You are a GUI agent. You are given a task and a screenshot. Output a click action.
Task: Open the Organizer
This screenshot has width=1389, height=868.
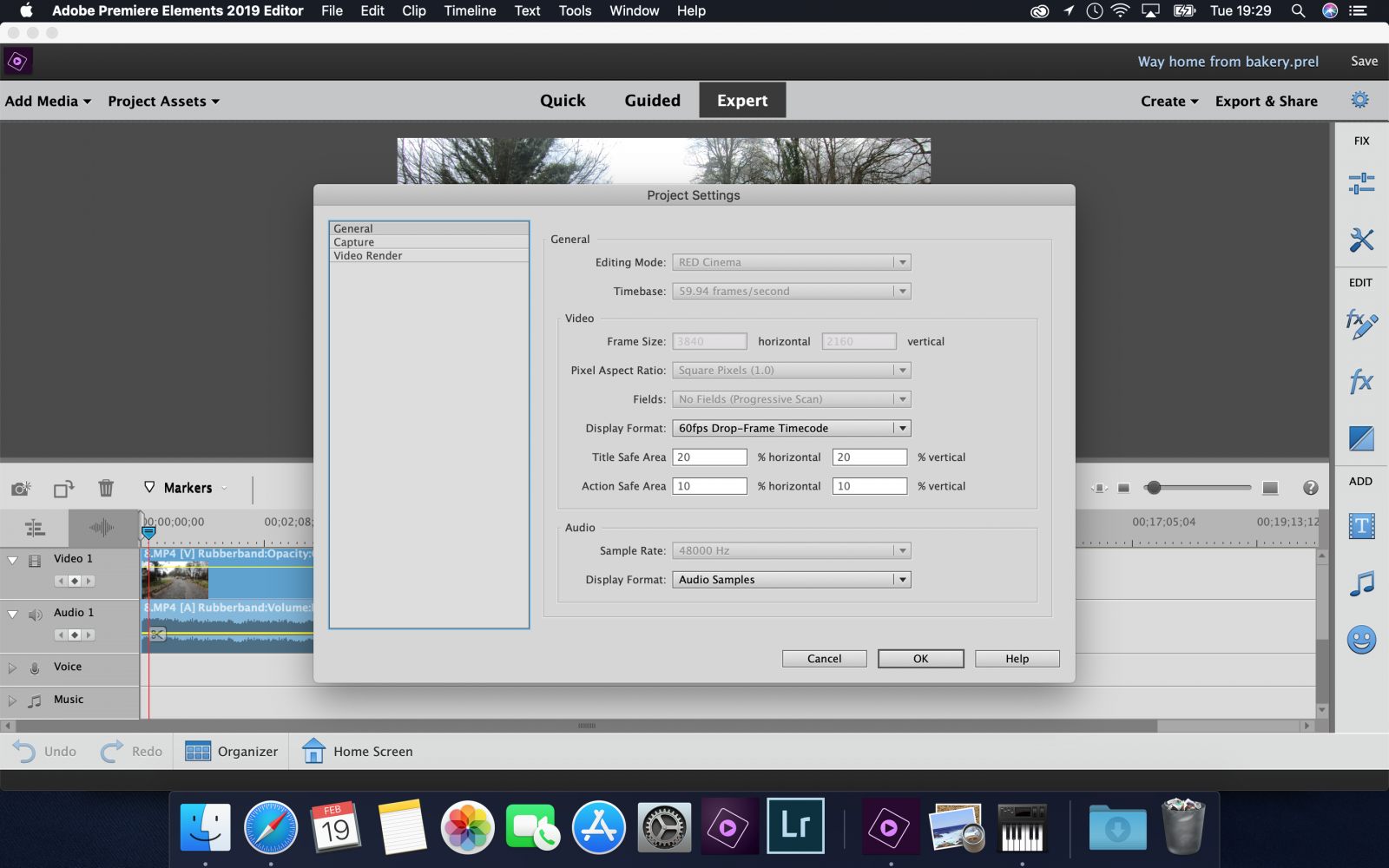pyautogui.click(x=232, y=751)
